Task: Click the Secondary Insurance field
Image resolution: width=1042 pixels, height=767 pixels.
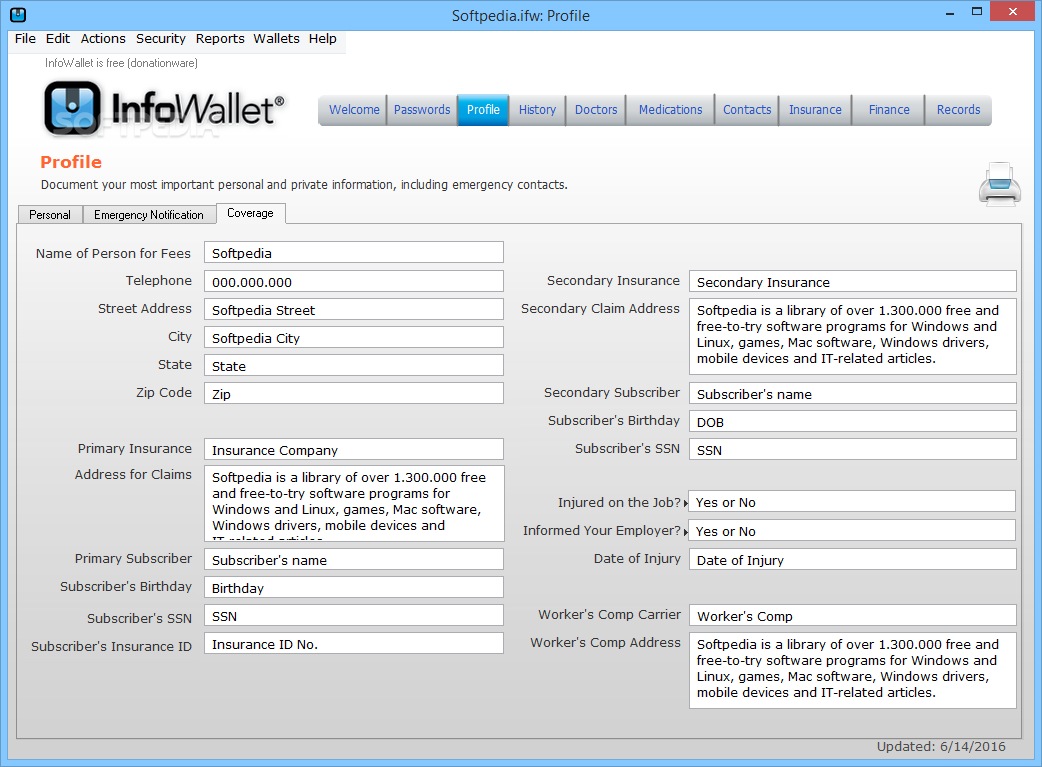Action: [x=853, y=281]
